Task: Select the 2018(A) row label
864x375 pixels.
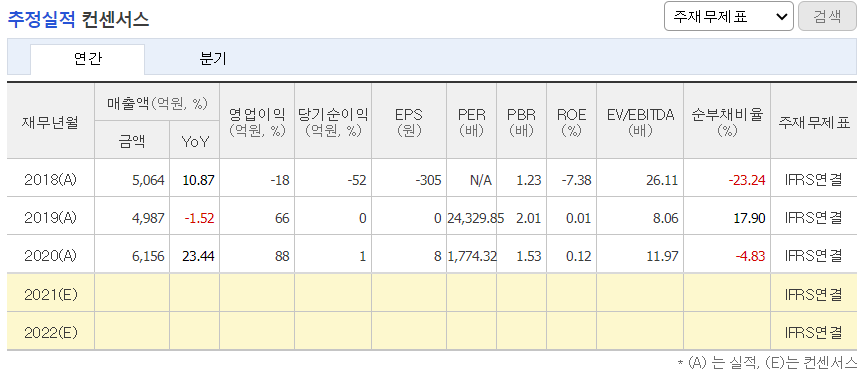Action: (51, 180)
